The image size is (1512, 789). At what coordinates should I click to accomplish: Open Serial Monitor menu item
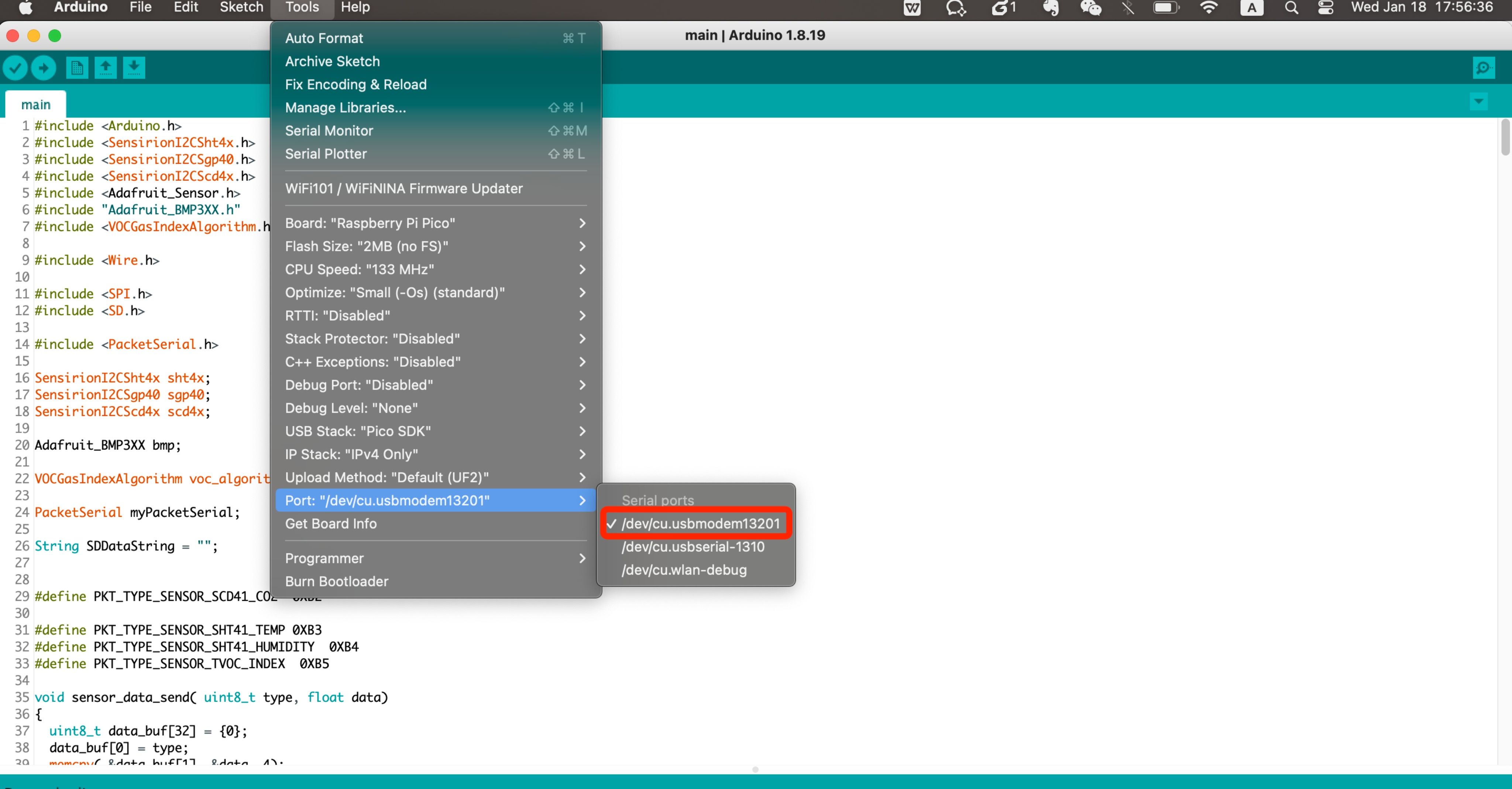pyautogui.click(x=436, y=131)
